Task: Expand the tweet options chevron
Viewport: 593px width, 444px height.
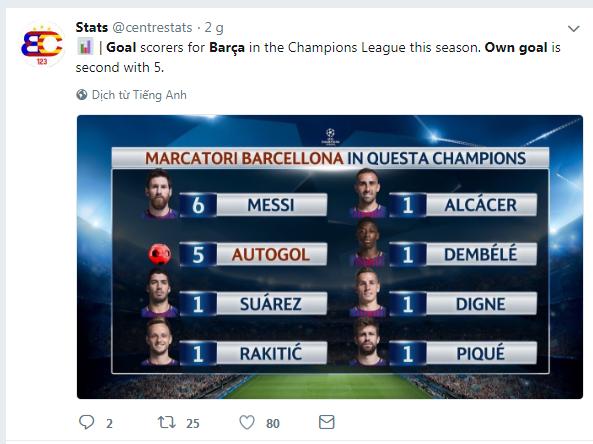Action: coord(574,28)
